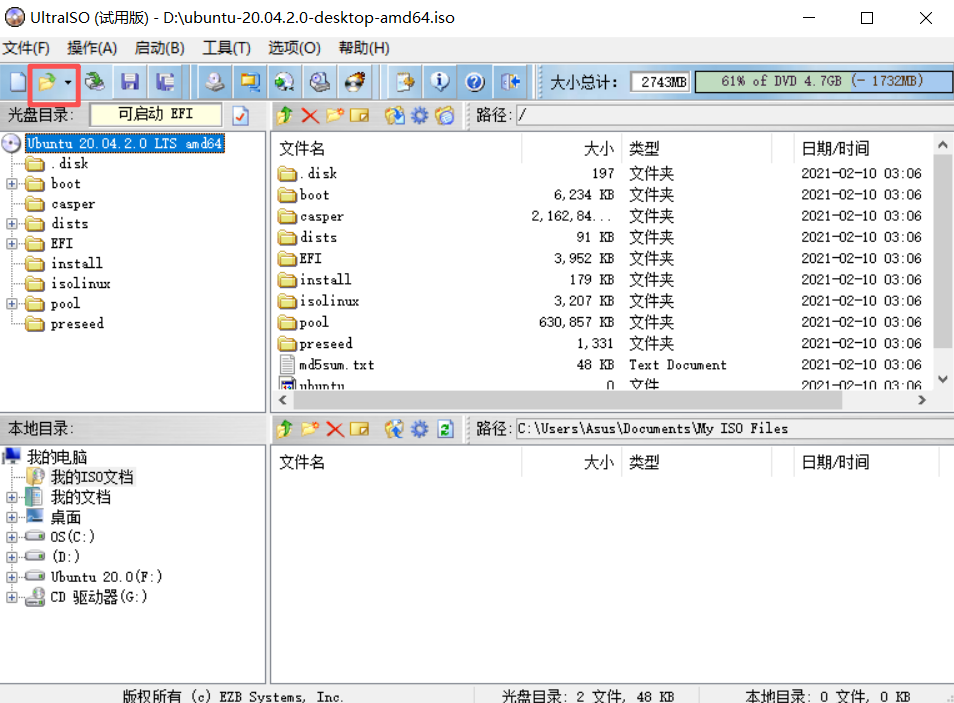Expand the EFI folder in disc tree
The width and height of the screenshot is (954, 703).
[12, 243]
